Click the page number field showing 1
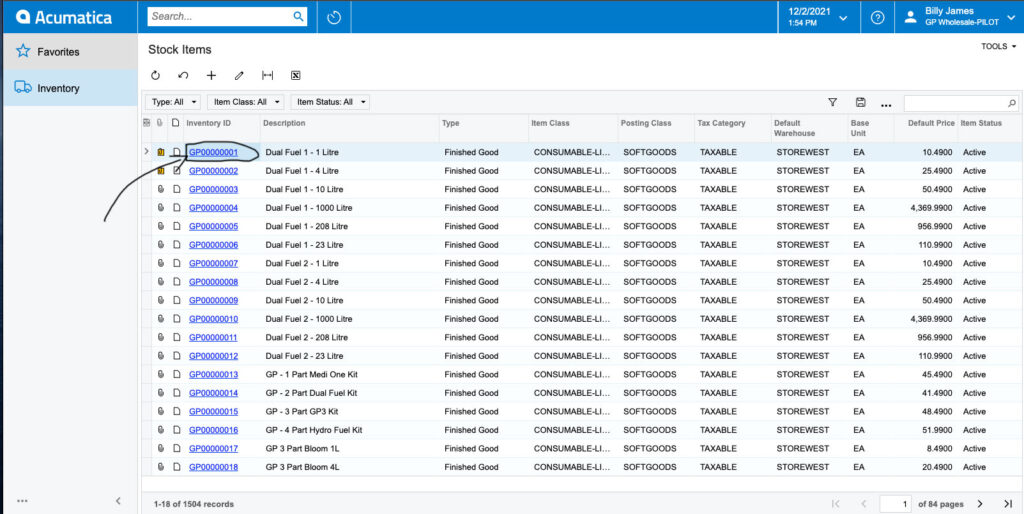Viewport: 1024px width, 514px height. [895, 504]
